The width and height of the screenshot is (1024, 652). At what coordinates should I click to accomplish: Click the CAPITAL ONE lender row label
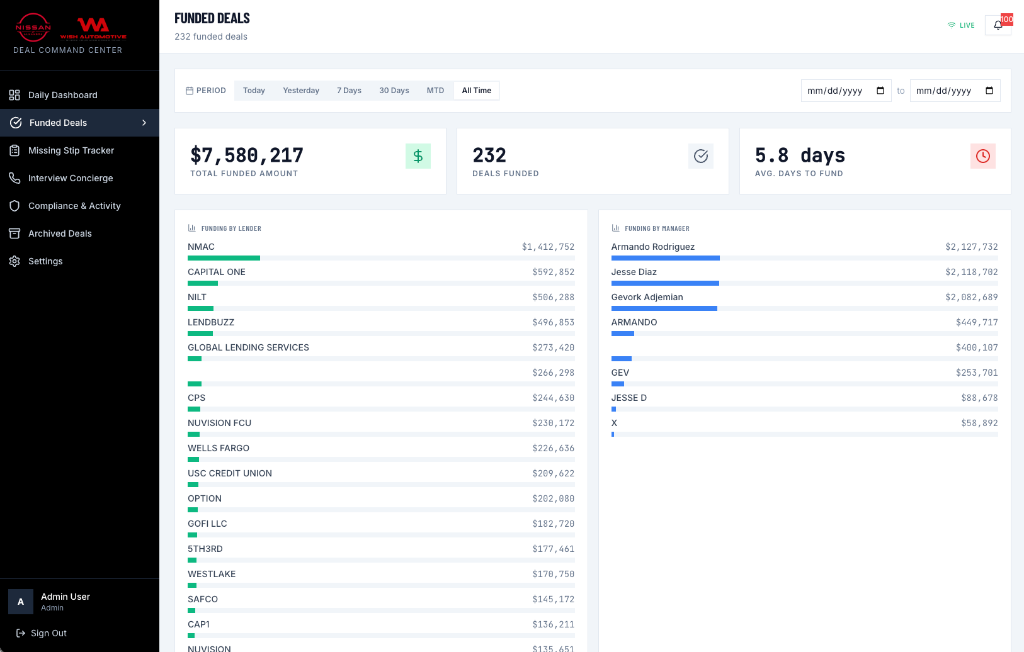pyautogui.click(x=216, y=272)
